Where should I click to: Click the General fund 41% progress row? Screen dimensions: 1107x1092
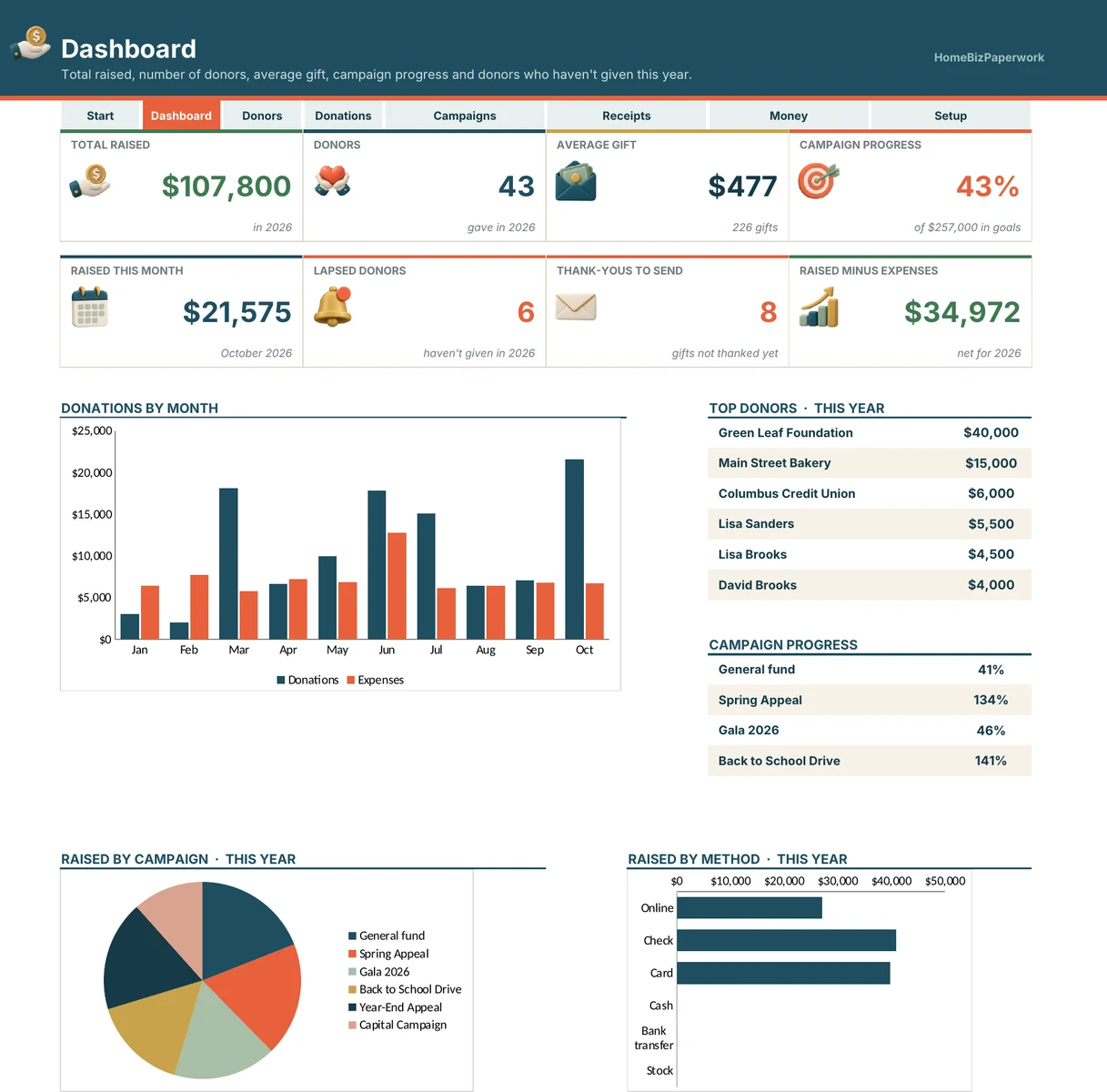tap(870, 670)
